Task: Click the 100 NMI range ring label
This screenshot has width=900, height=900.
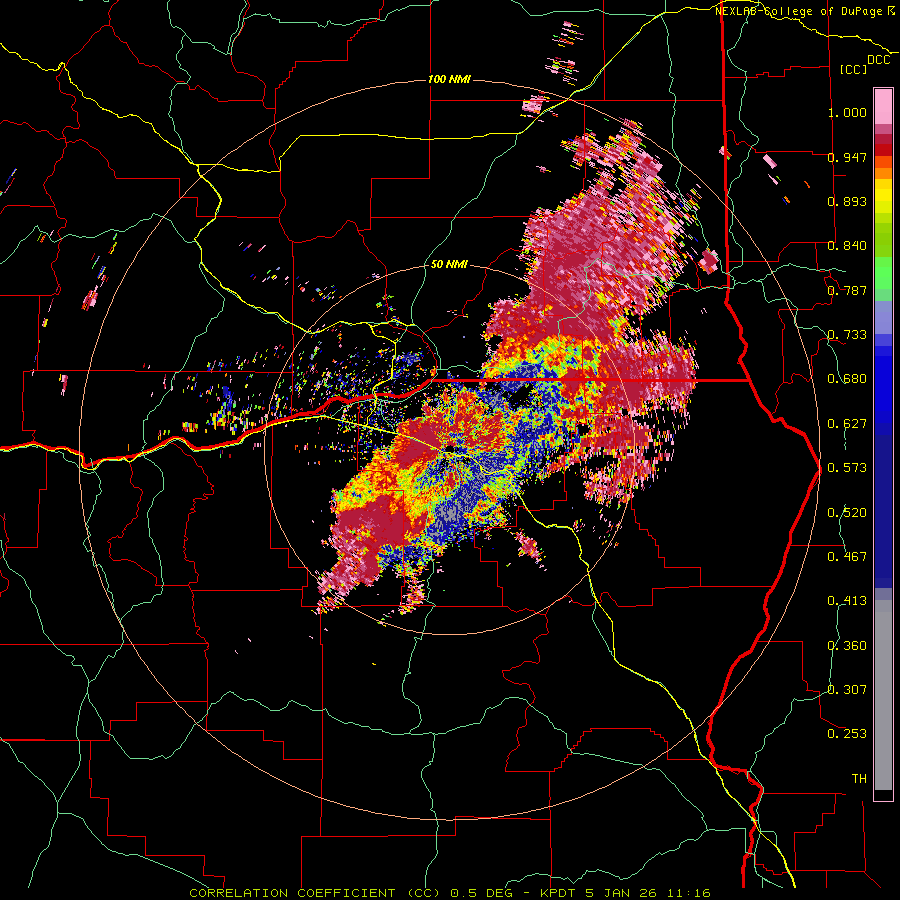Action: (x=449, y=79)
